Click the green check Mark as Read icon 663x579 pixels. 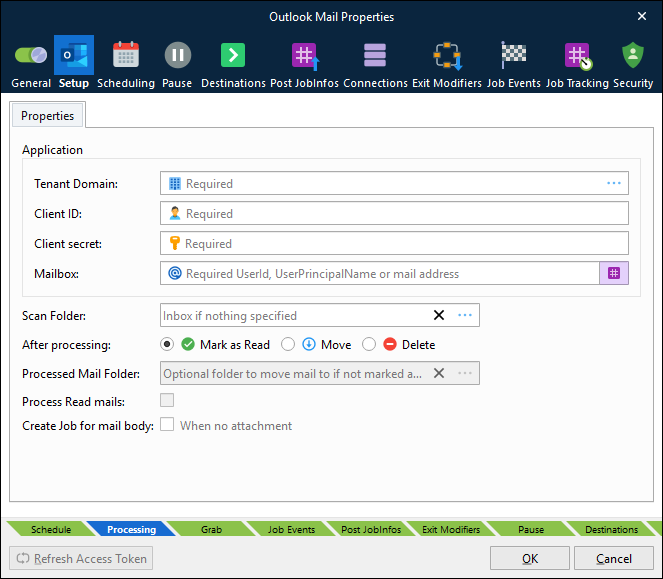click(x=188, y=344)
